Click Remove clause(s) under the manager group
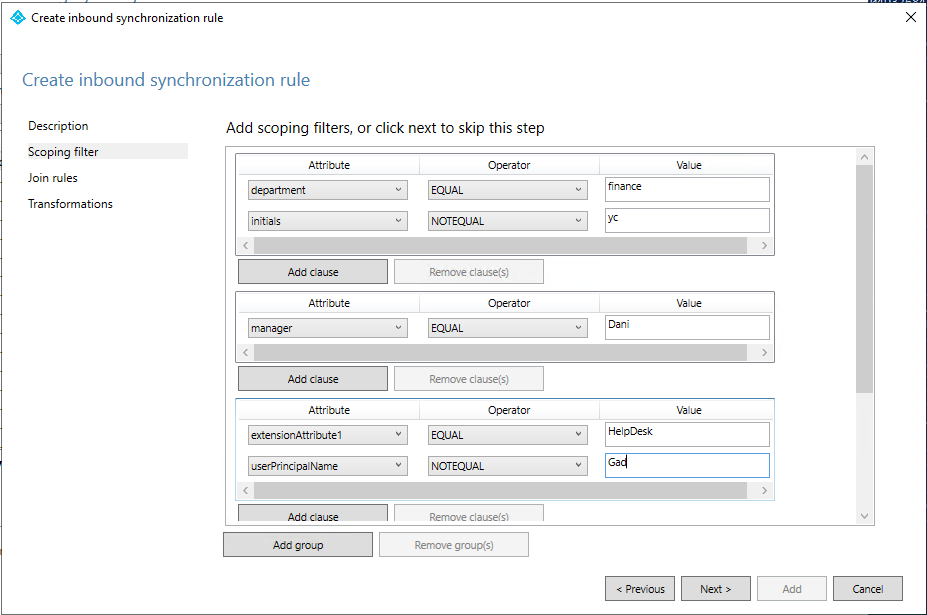 (x=469, y=379)
